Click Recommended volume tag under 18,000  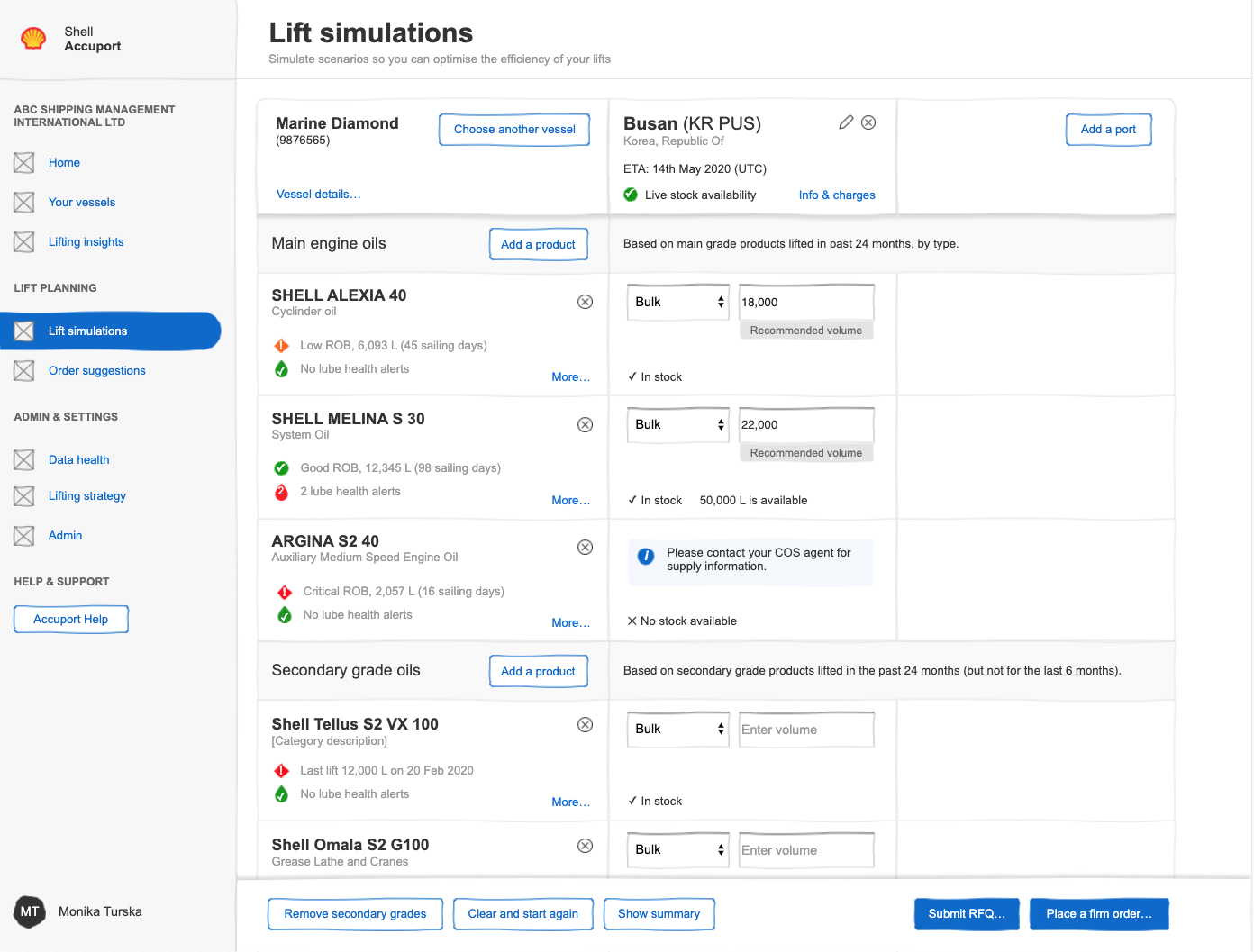click(806, 331)
